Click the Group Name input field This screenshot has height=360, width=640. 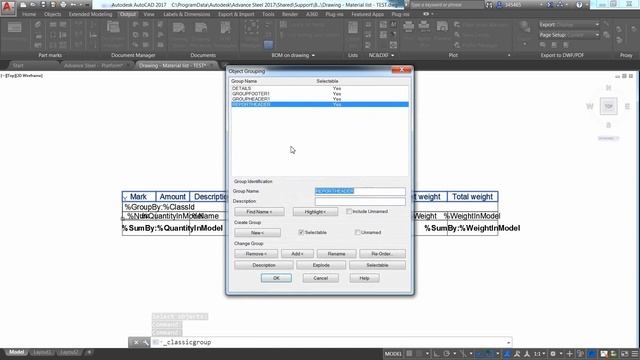pos(360,191)
